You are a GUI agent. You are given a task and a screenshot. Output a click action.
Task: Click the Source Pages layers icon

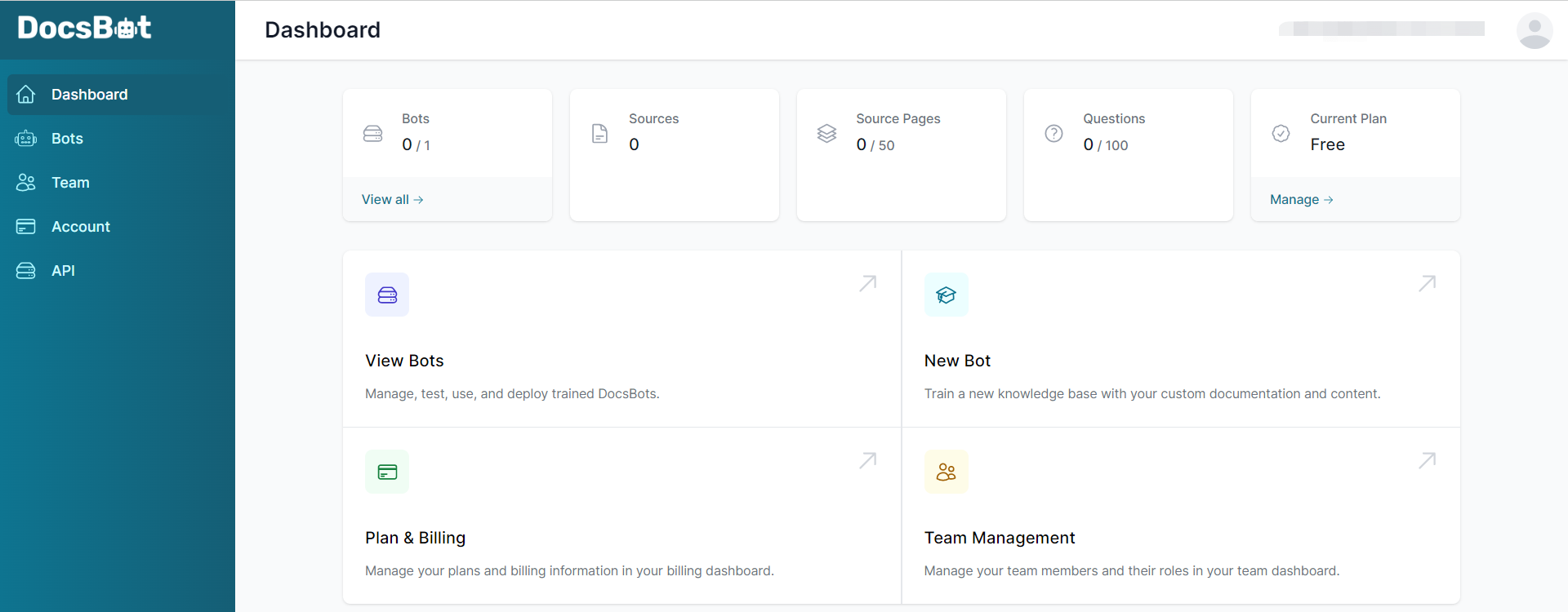(826, 134)
